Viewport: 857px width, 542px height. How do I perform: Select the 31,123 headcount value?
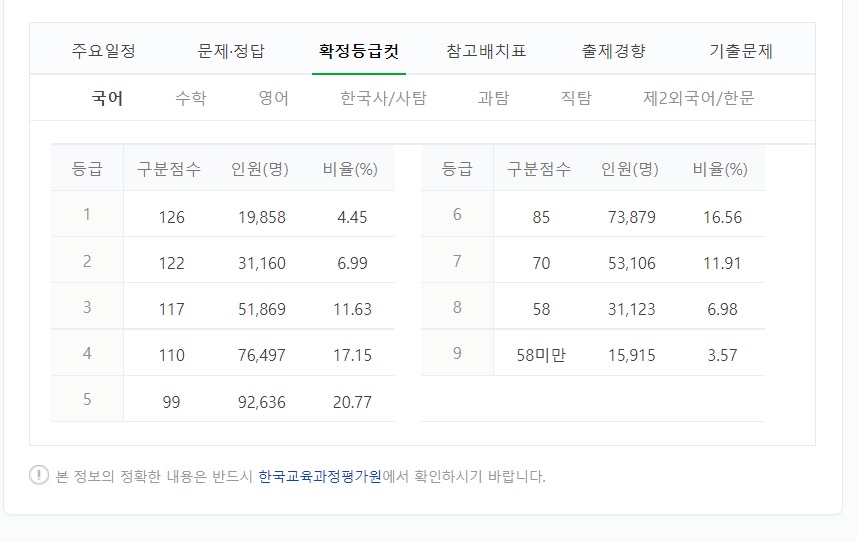[632, 309]
